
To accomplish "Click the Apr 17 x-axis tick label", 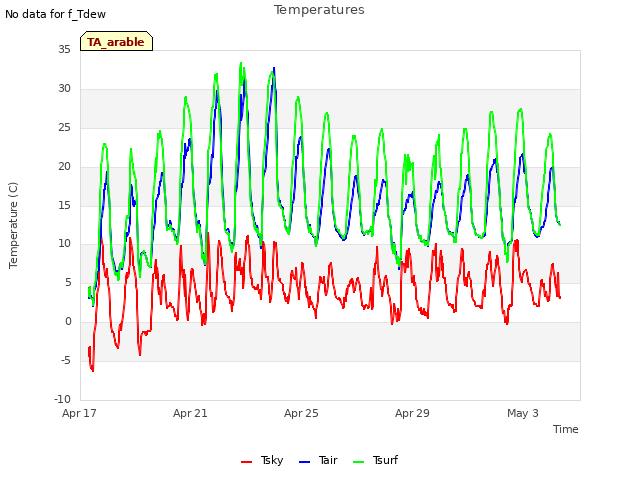I will (x=79, y=413).
